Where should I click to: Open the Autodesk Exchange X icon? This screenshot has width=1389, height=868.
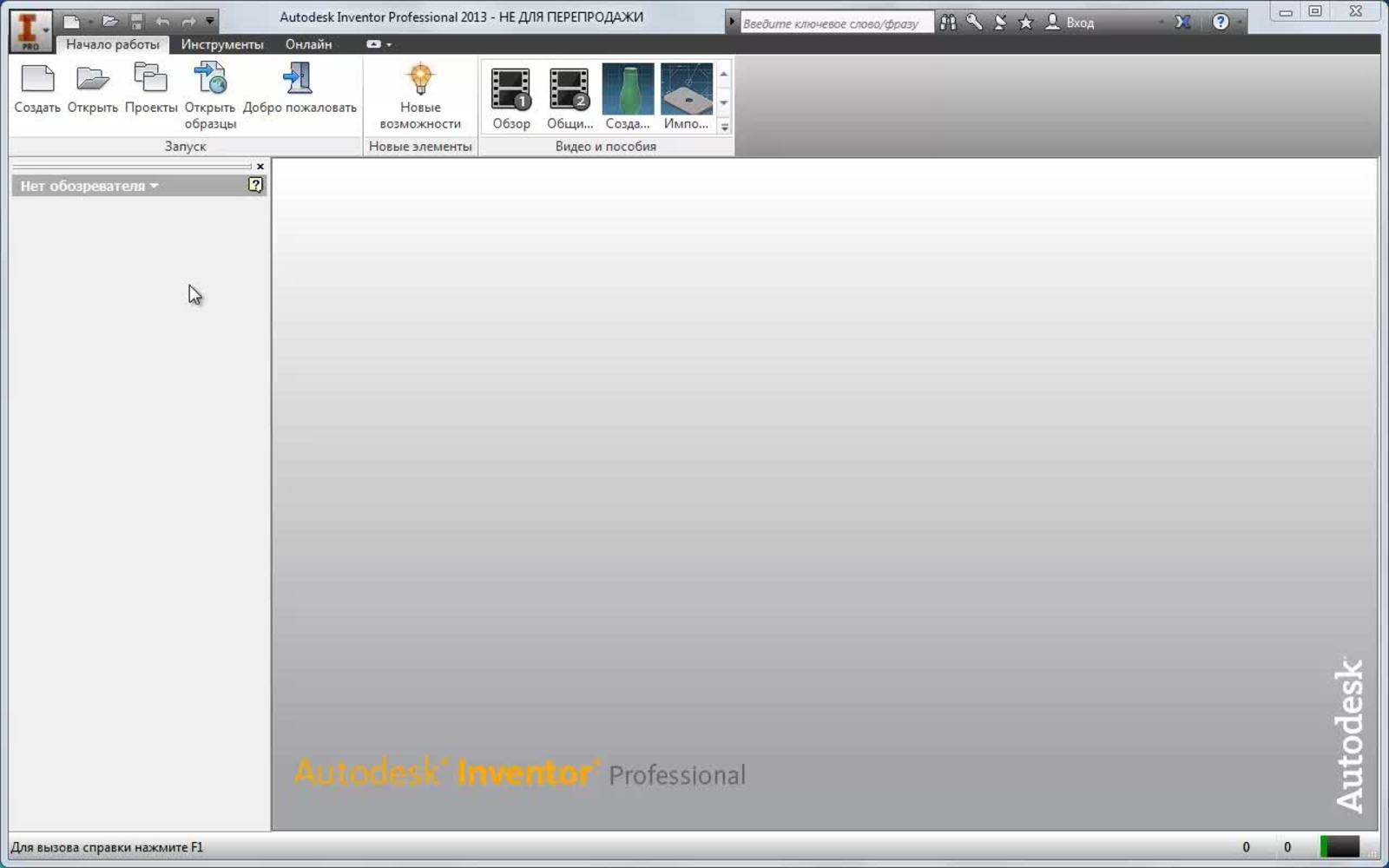1182,23
